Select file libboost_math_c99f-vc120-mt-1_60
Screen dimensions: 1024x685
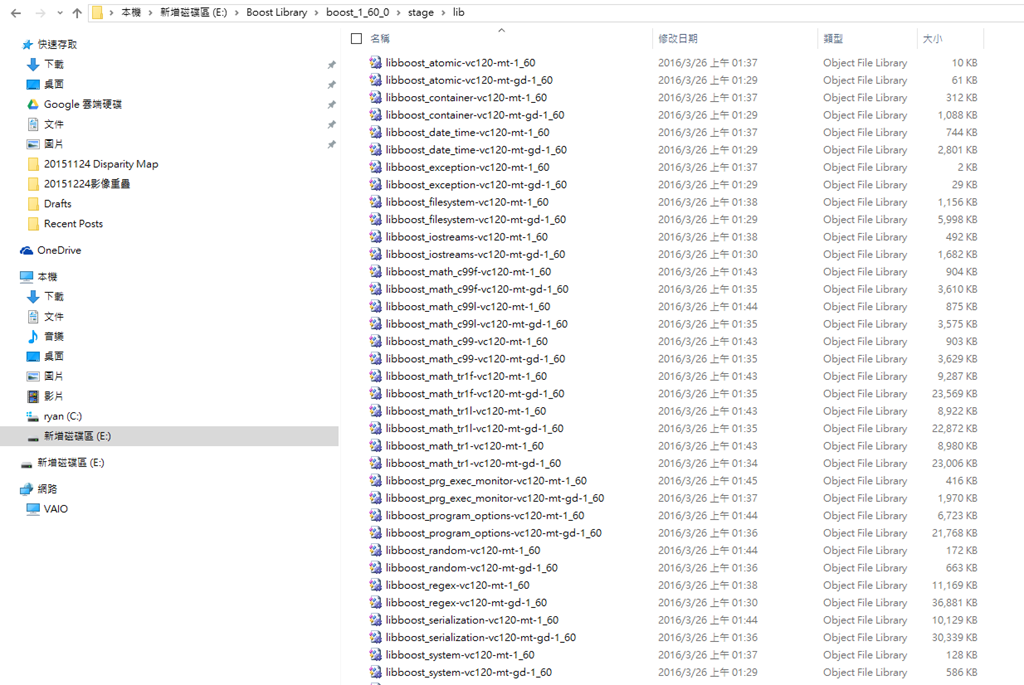468,272
